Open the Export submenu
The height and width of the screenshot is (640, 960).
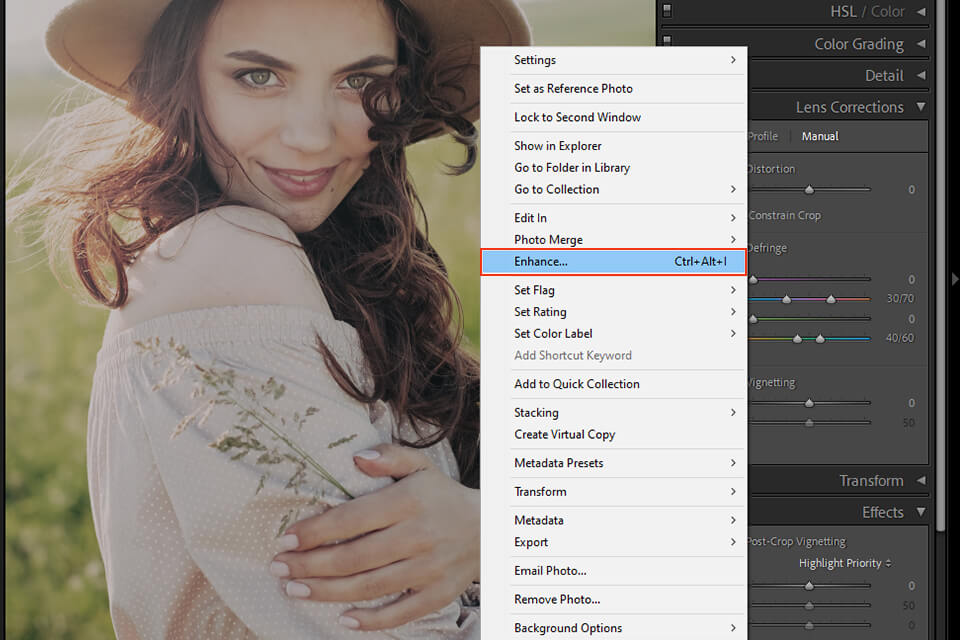[x=531, y=542]
